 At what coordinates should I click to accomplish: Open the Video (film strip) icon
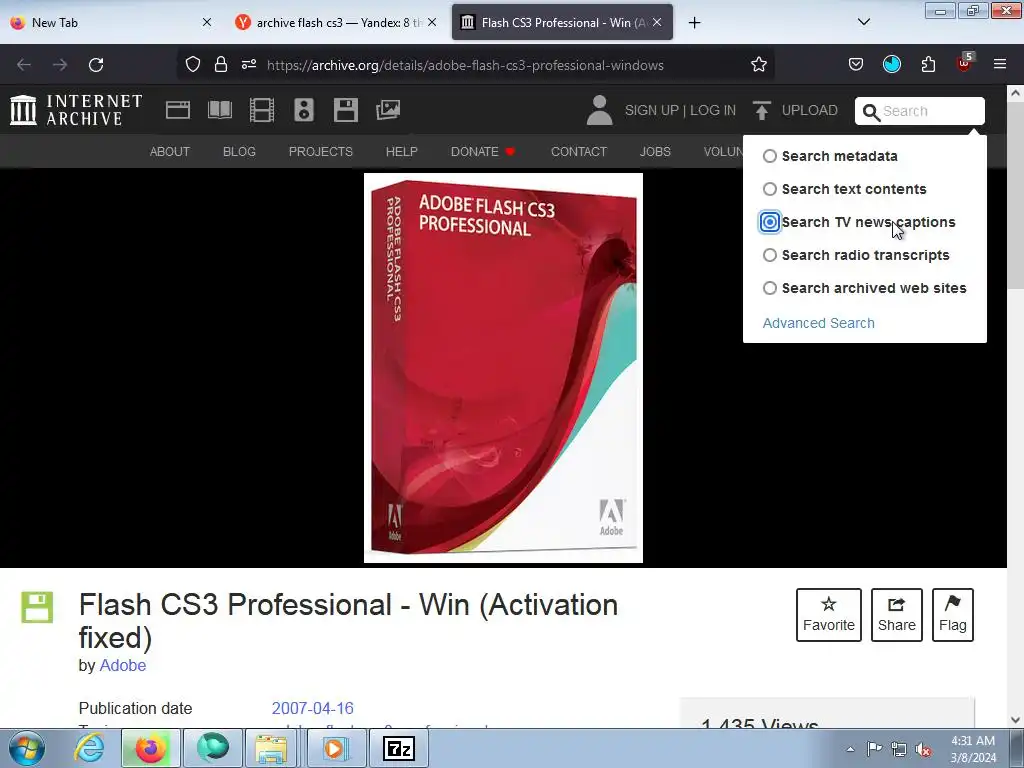coord(262,110)
